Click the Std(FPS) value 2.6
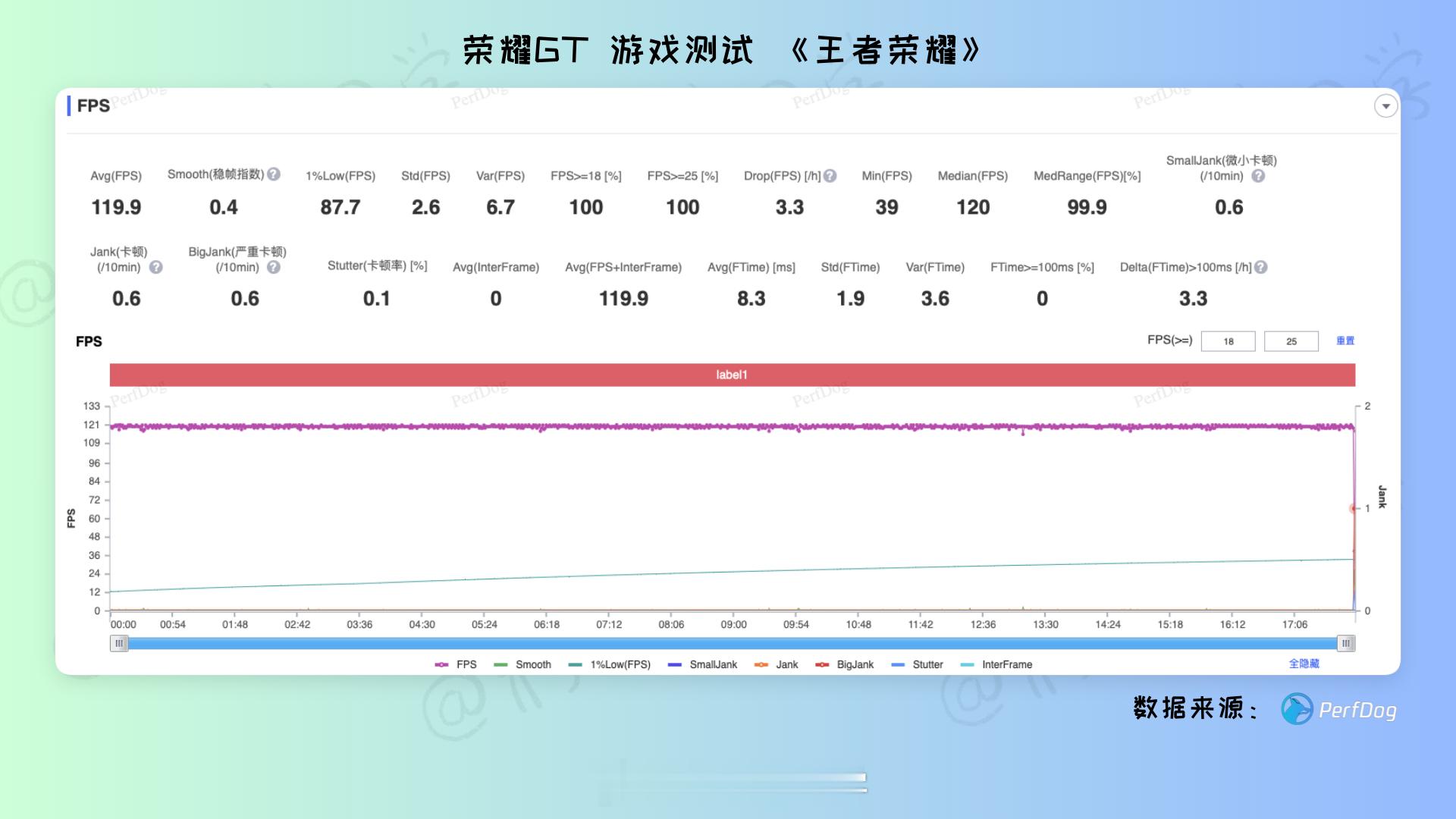1456x819 pixels. pyautogui.click(x=425, y=207)
